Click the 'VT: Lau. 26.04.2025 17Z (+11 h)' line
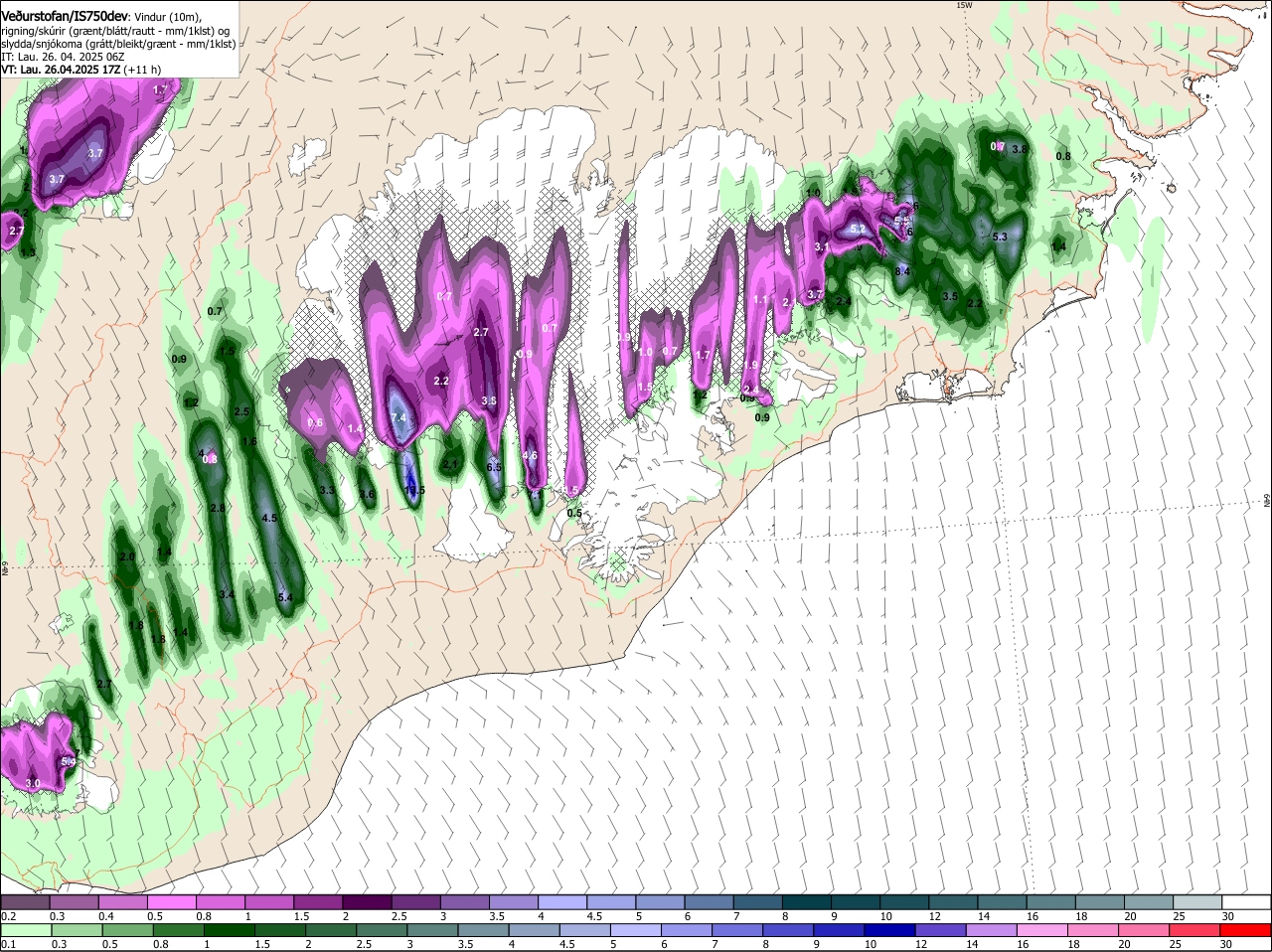 [81, 70]
